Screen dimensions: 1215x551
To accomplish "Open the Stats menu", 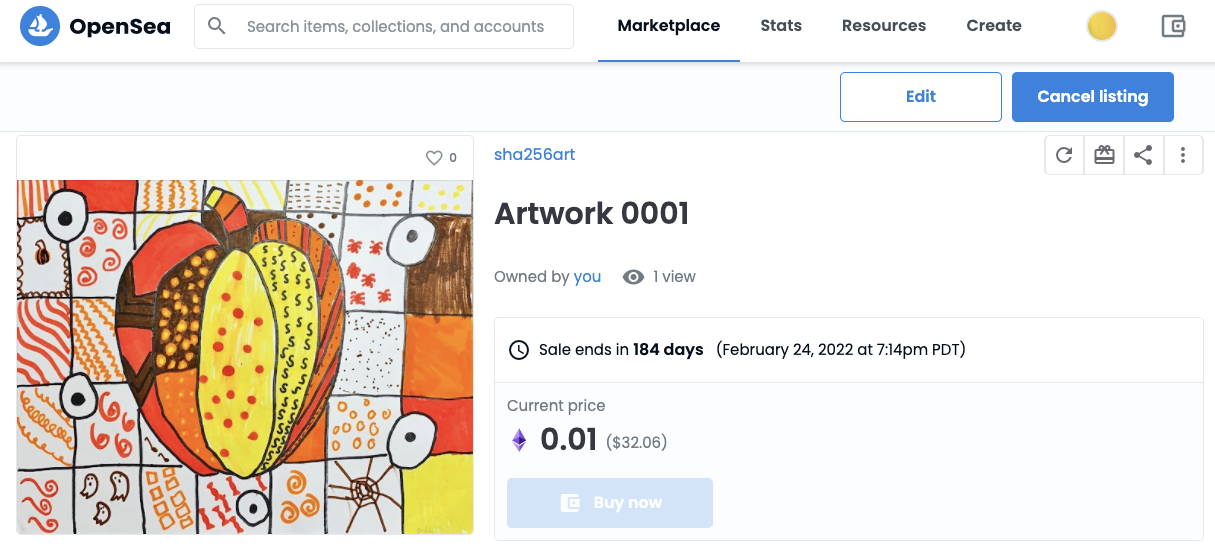I will click(781, 26).
